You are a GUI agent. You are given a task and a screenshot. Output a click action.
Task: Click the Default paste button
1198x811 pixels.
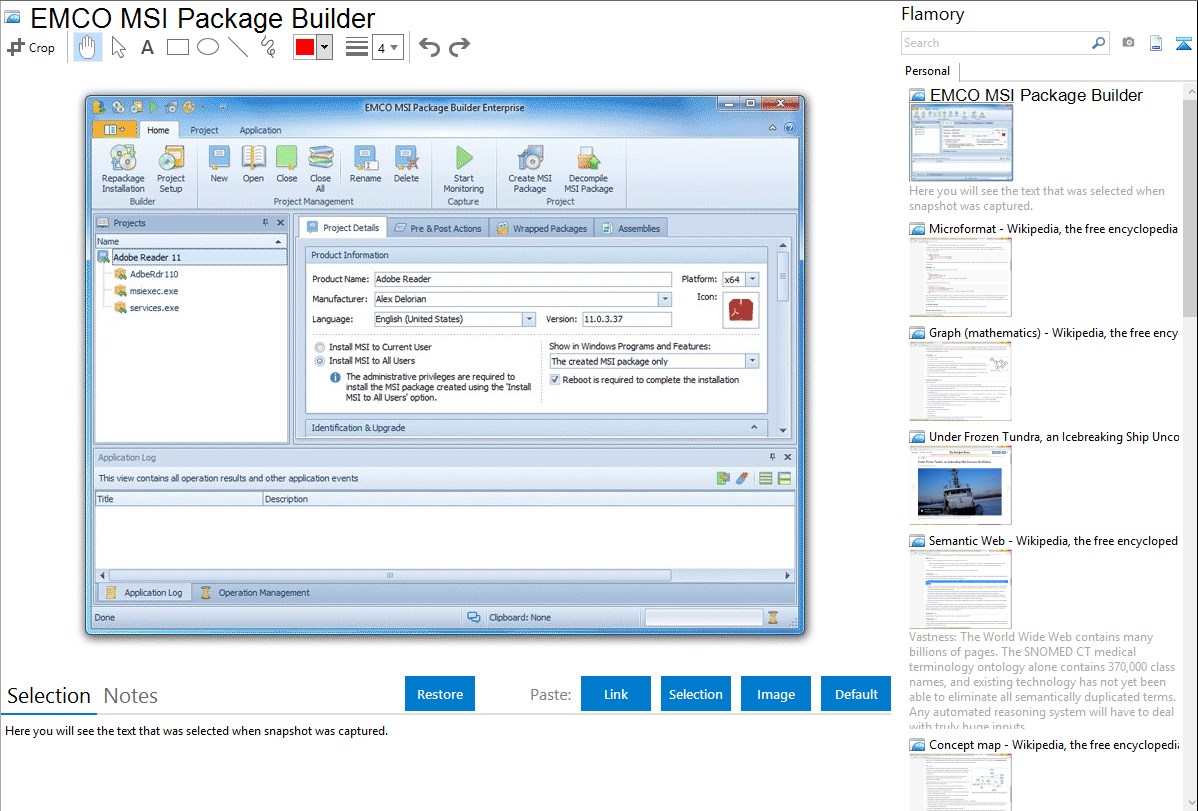pos(856,694)
